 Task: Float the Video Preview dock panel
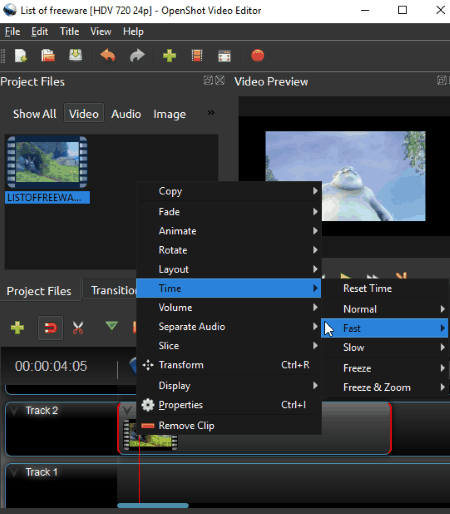pyautogui.click(x=442, y=80)
